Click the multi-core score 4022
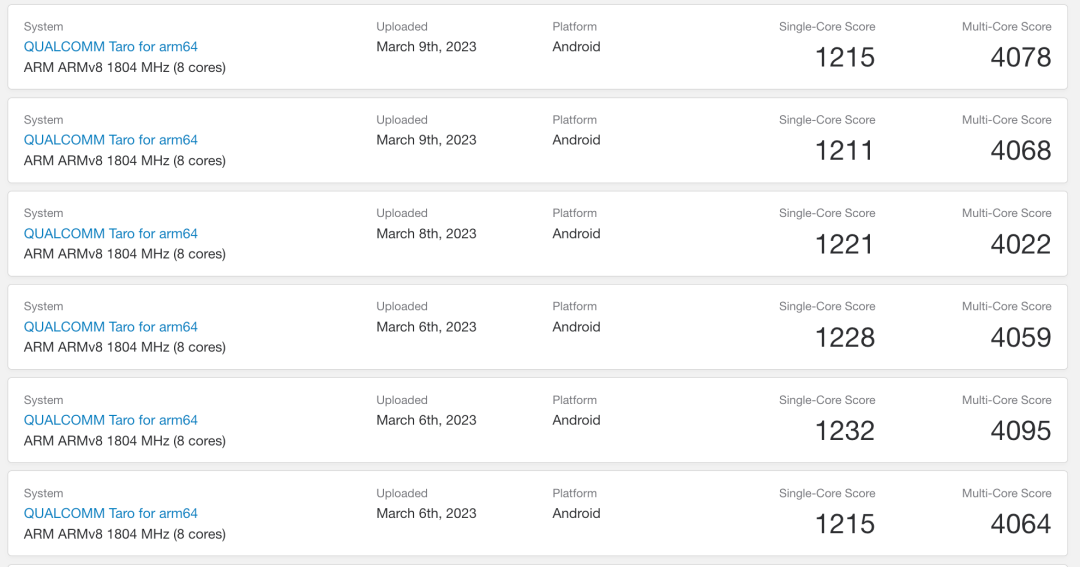 pos(1020,244)
